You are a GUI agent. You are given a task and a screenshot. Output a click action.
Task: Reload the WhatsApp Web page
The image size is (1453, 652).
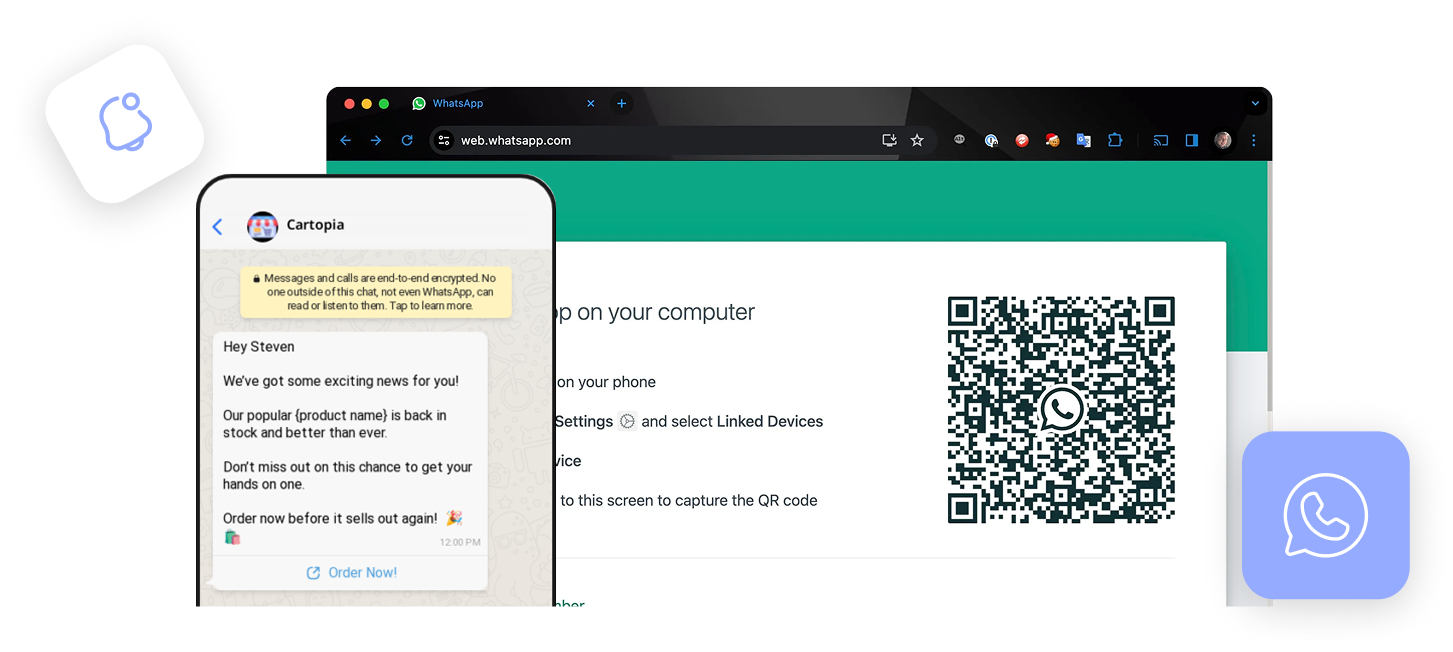click(x=407, y=141)
